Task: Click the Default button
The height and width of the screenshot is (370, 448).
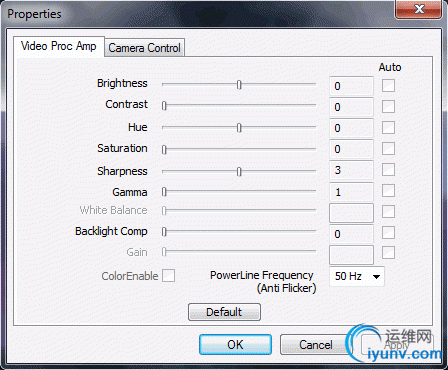Action: pos(224,312)
